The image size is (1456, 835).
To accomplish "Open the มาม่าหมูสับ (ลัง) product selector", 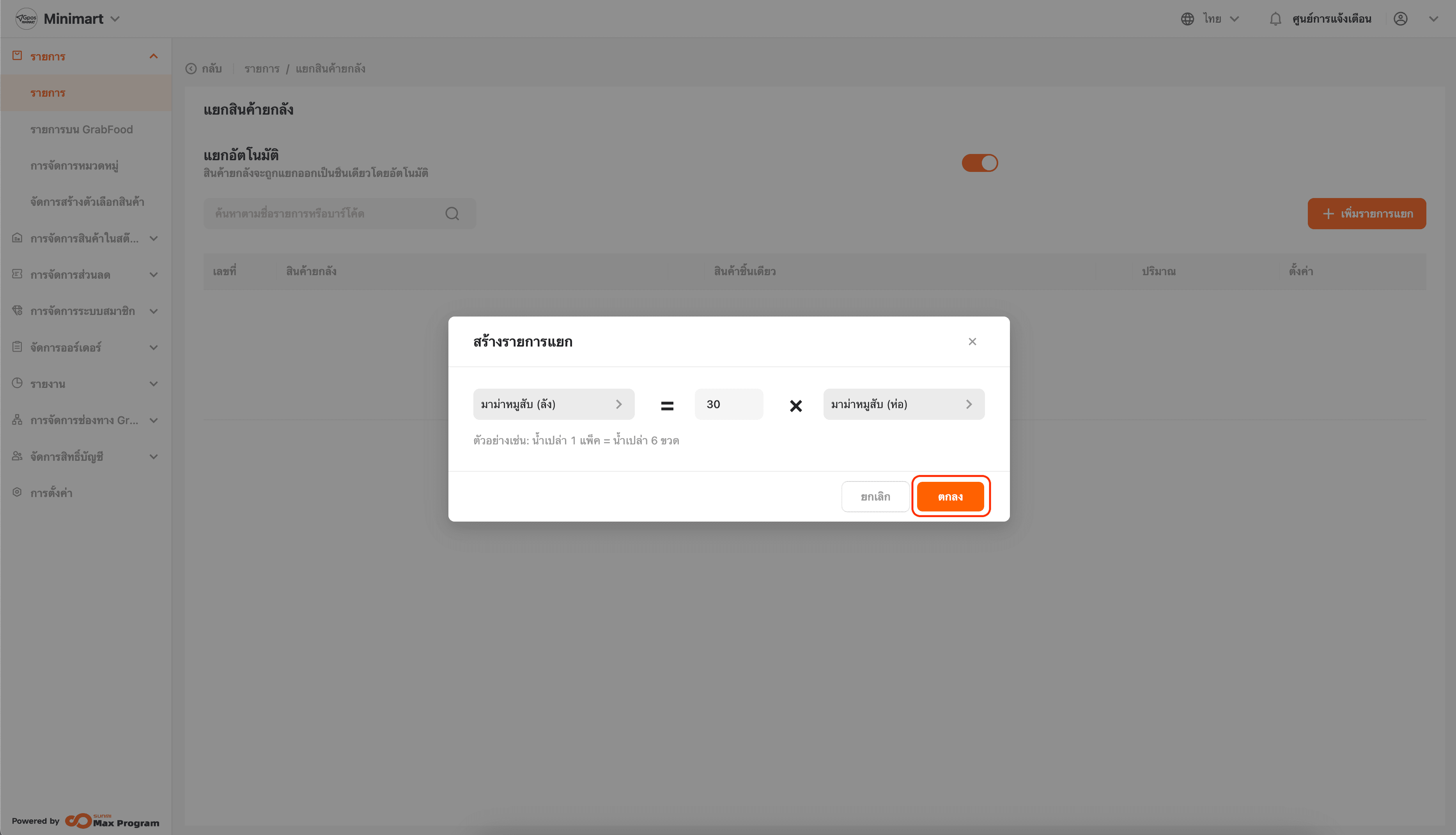I will point(553,404).
